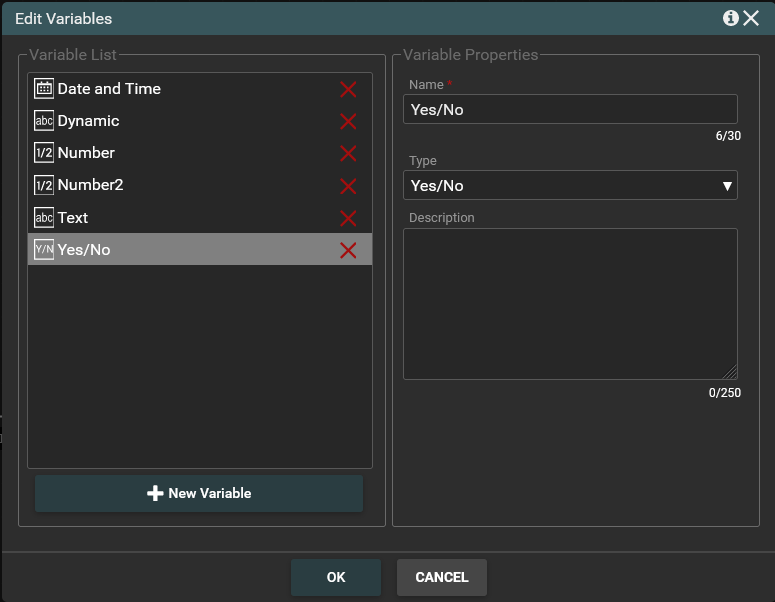Open the Type dropdown
The height and width of the screenshot is (602, 775).
coord(570,185)
